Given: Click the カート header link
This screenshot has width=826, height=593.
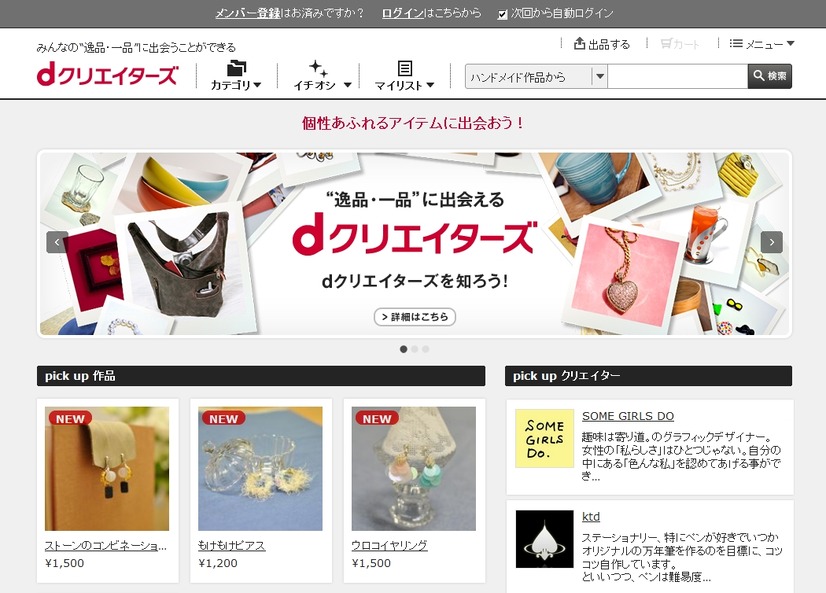Looking at the screenshot, I should coord(680,44).
